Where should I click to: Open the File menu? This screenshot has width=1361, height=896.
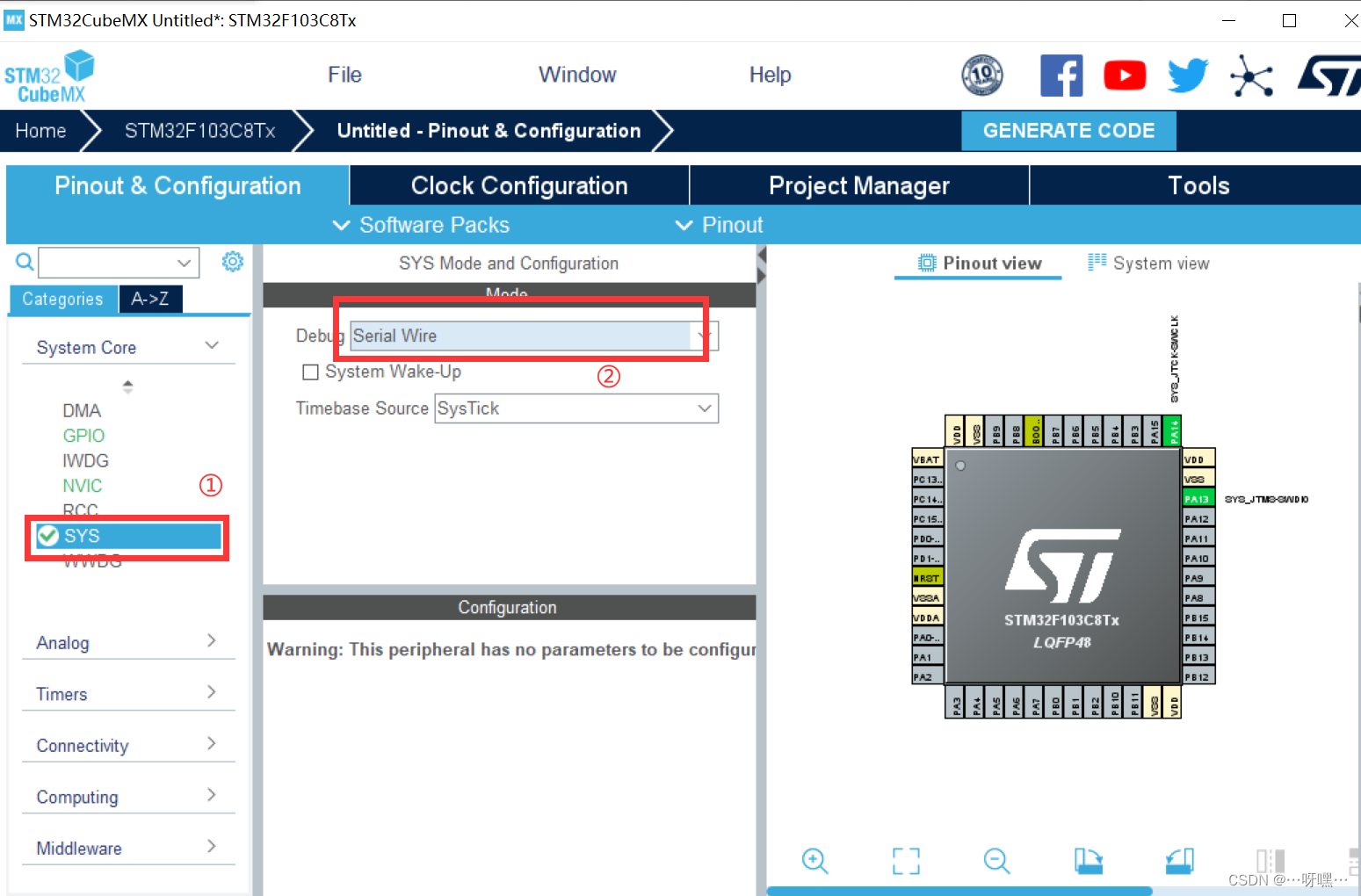click(x=344, y=75)
